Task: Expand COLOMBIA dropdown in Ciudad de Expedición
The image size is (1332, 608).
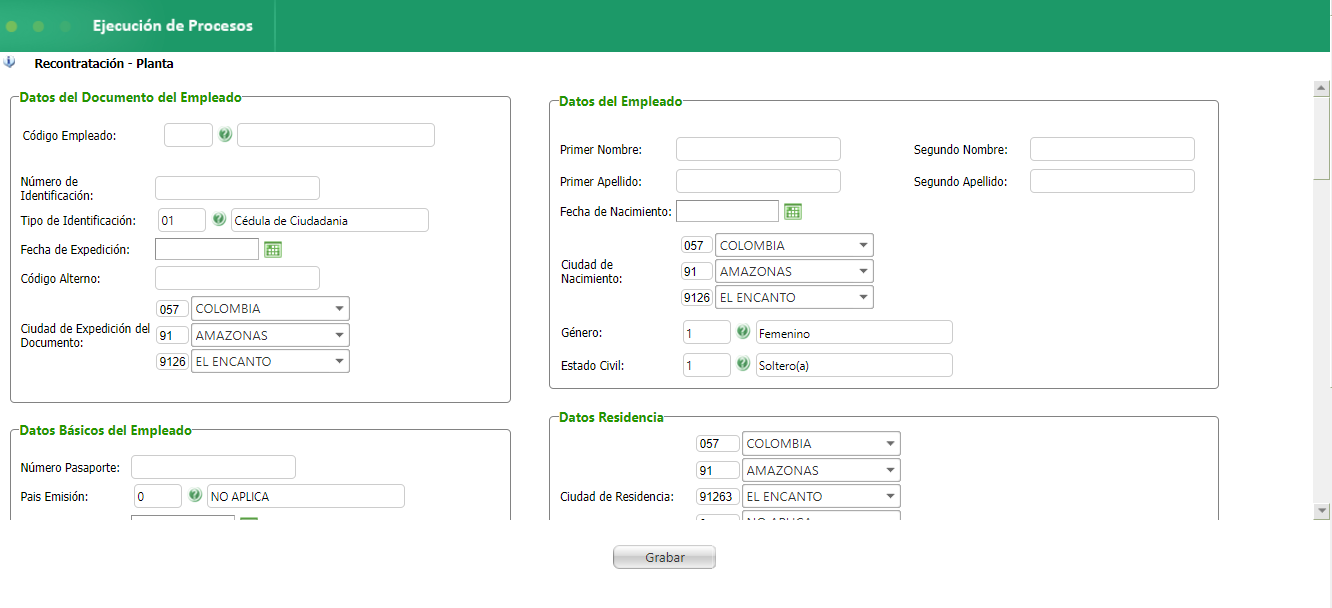Action: click(x=339, y=309)
